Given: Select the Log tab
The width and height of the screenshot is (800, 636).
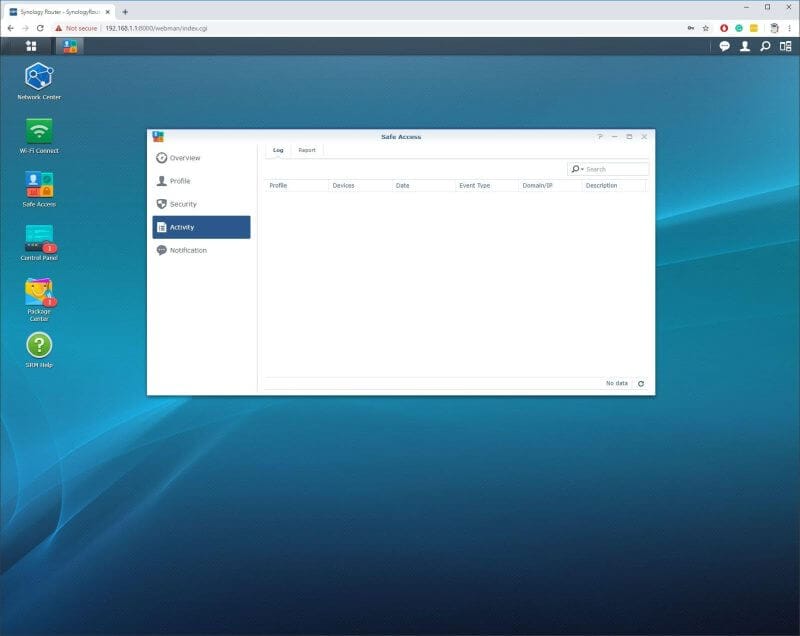Looking at the screenshot, I should tap(278, 149).
